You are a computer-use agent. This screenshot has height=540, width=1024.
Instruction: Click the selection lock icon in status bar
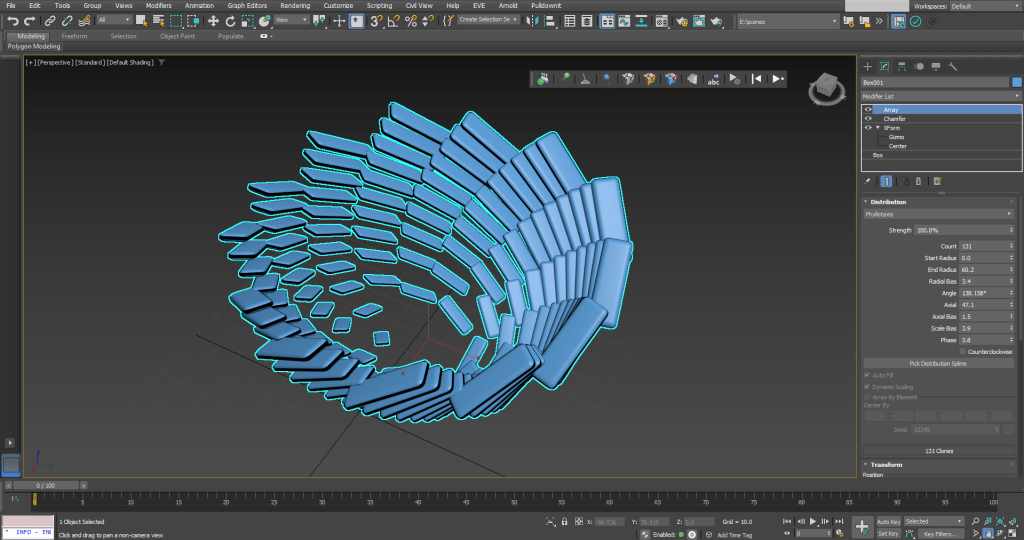pos(565,522)
